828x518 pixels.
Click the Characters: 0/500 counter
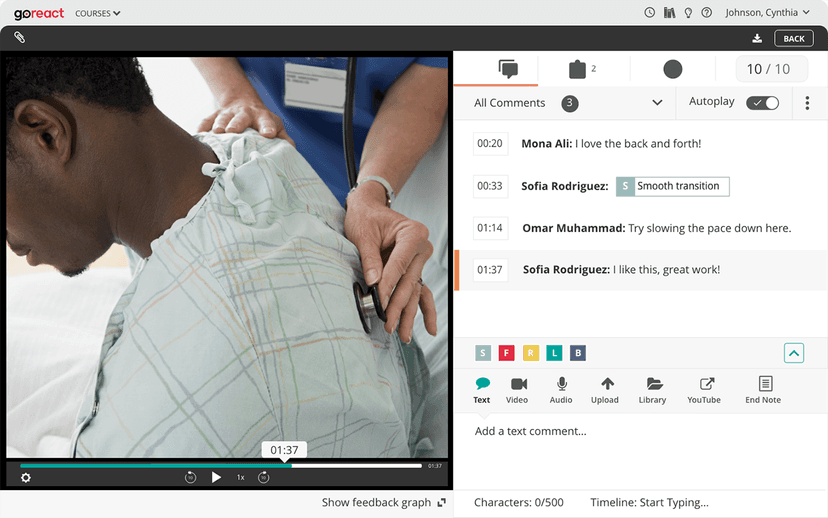click(519, 503)
